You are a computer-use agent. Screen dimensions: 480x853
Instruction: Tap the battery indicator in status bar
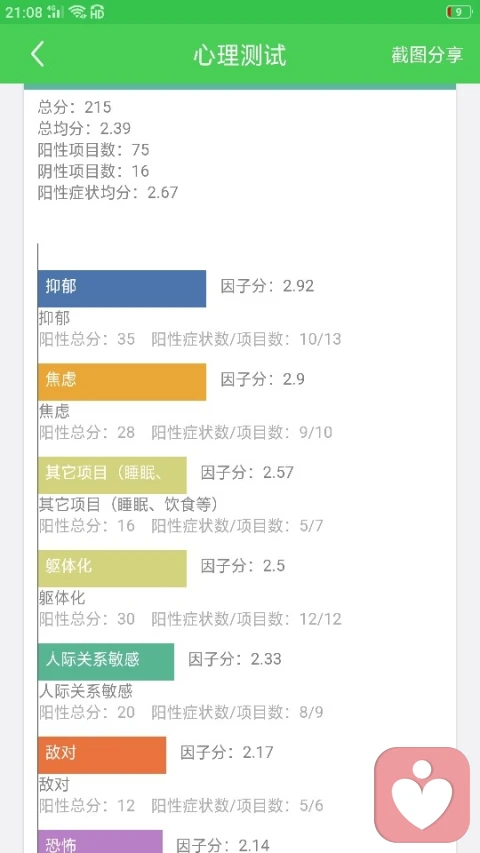tap(459, 12)
